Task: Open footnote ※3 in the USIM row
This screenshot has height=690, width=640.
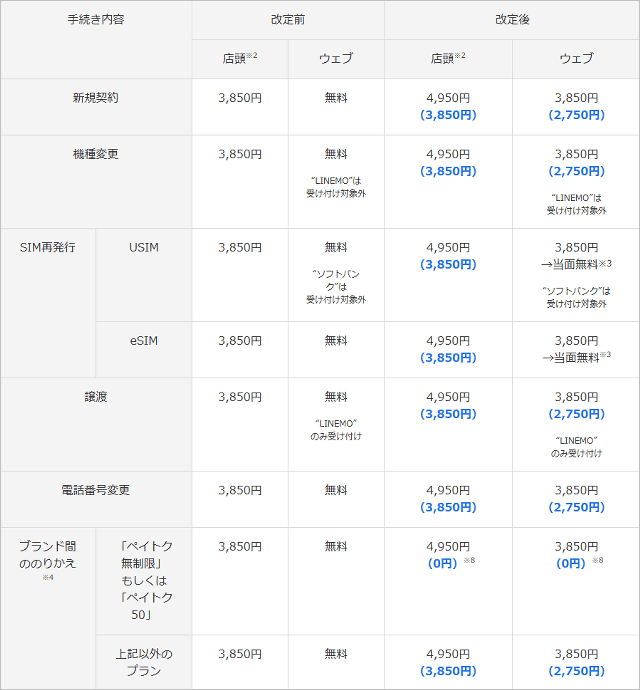Action: point(606,263)
